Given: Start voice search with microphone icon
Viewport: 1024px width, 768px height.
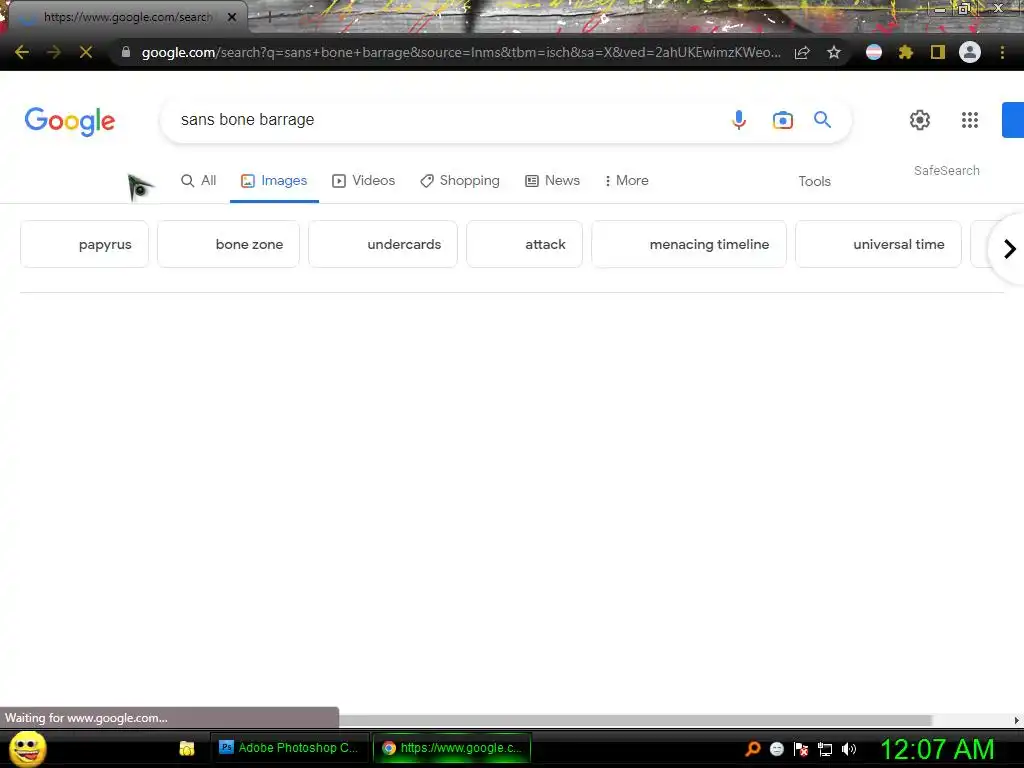Looking at the screenshot, I should click(739, 120).
